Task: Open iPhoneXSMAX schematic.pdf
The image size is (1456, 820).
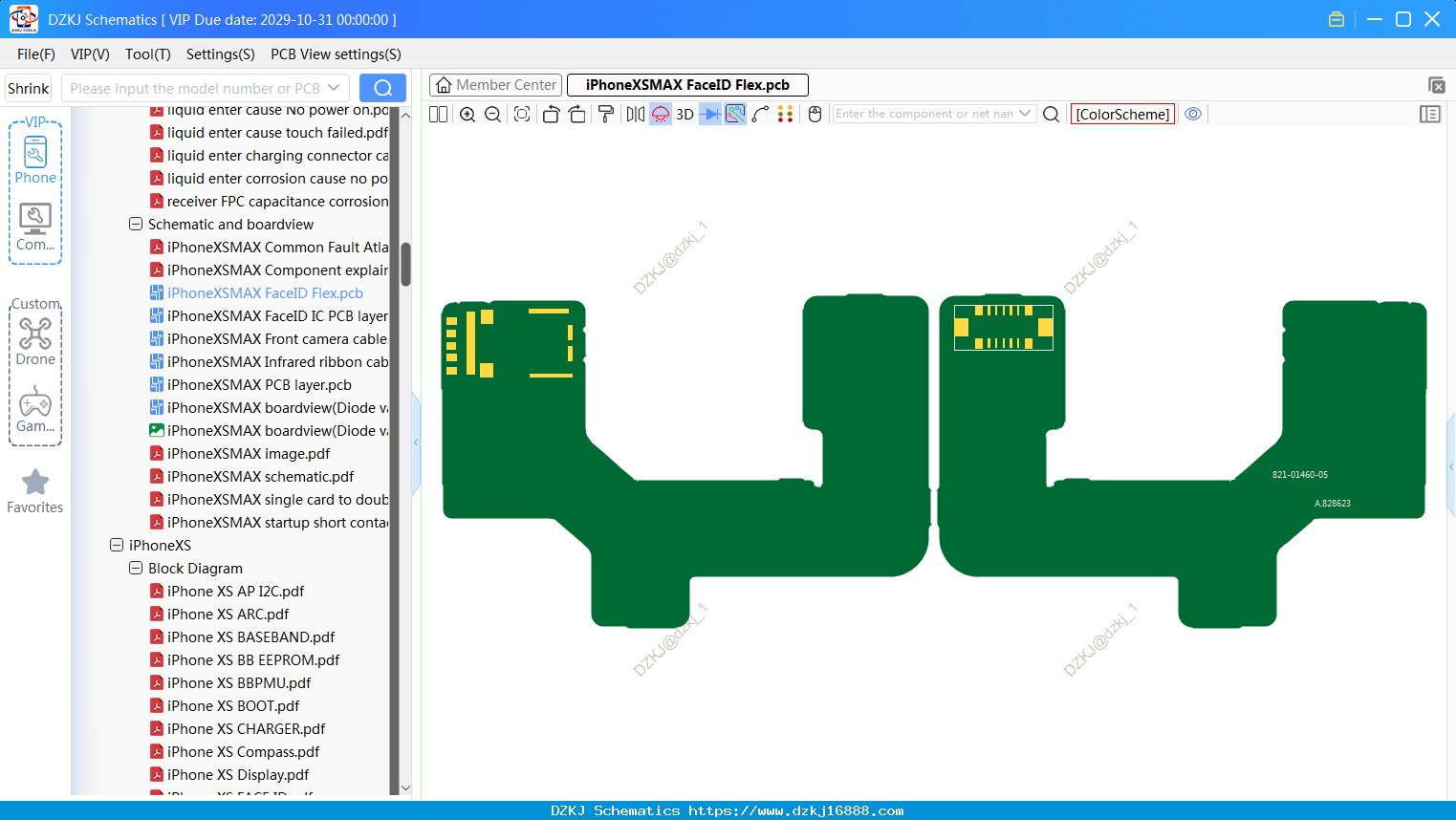Action: pyautogui.click(x=260, y=477)
